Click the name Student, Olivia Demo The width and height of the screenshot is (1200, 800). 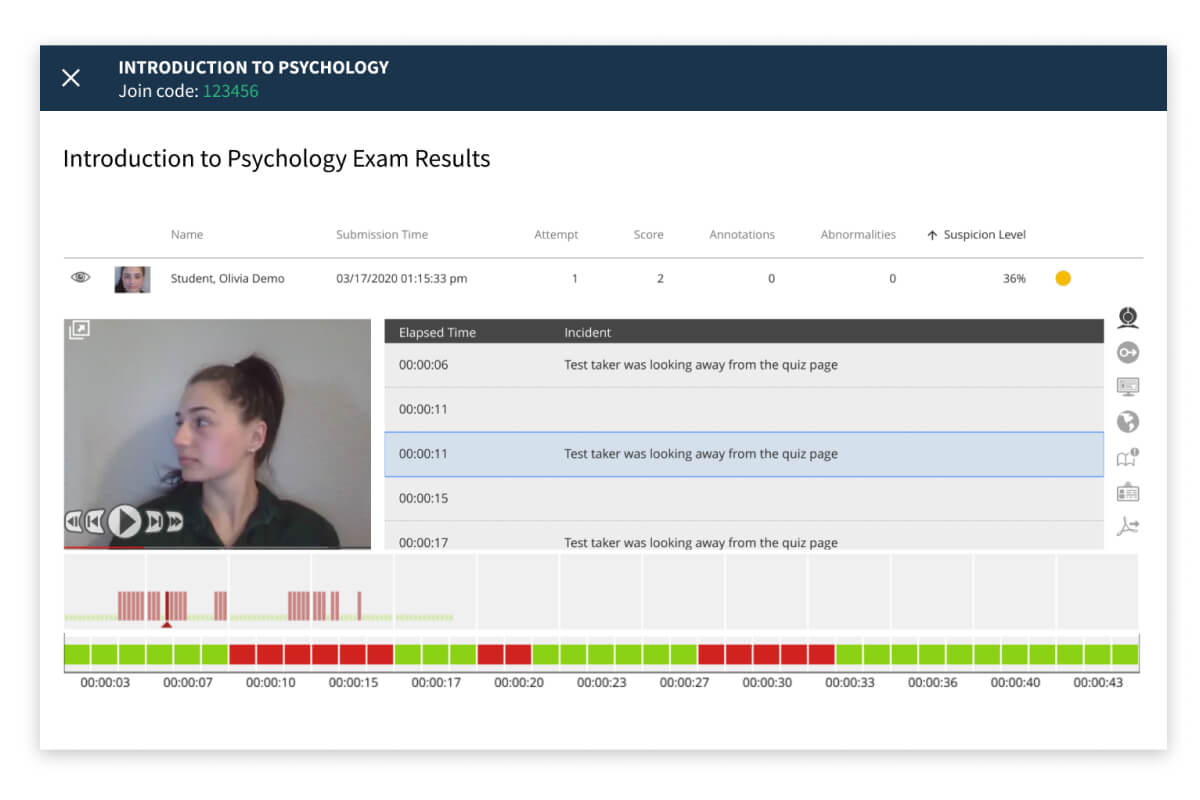tap(227, 279)
